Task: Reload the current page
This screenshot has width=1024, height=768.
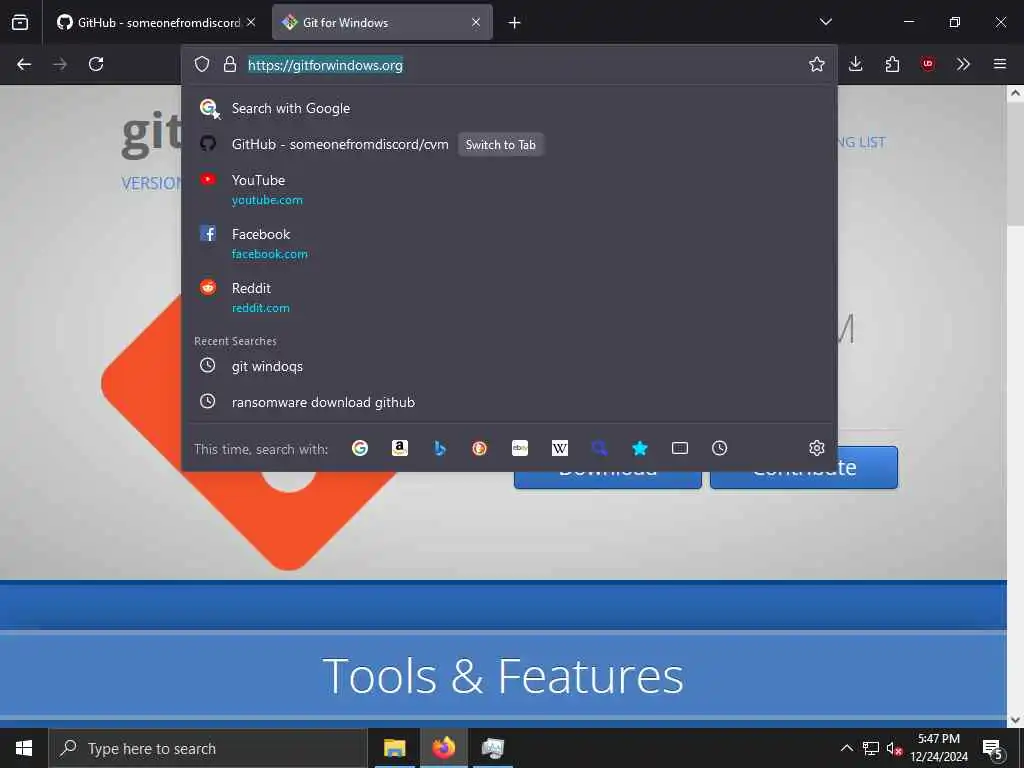Action: coord(96,64)
